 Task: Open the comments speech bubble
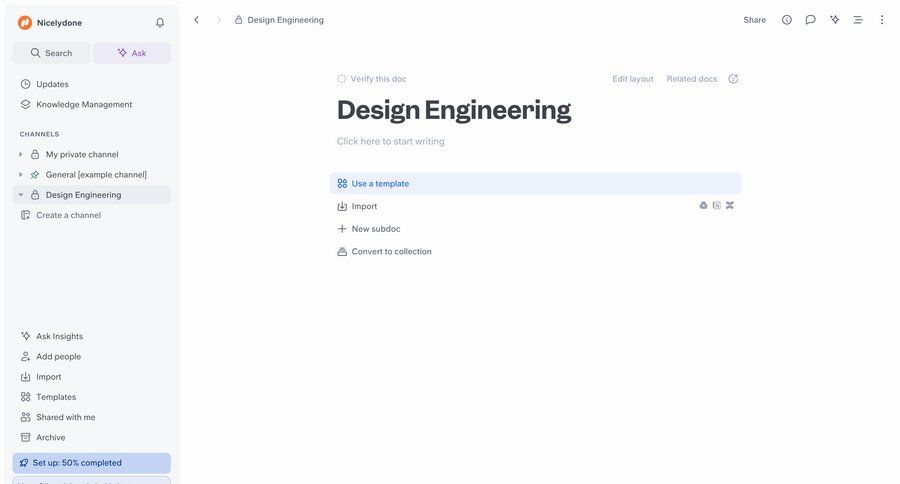click(x=811, y=20)
